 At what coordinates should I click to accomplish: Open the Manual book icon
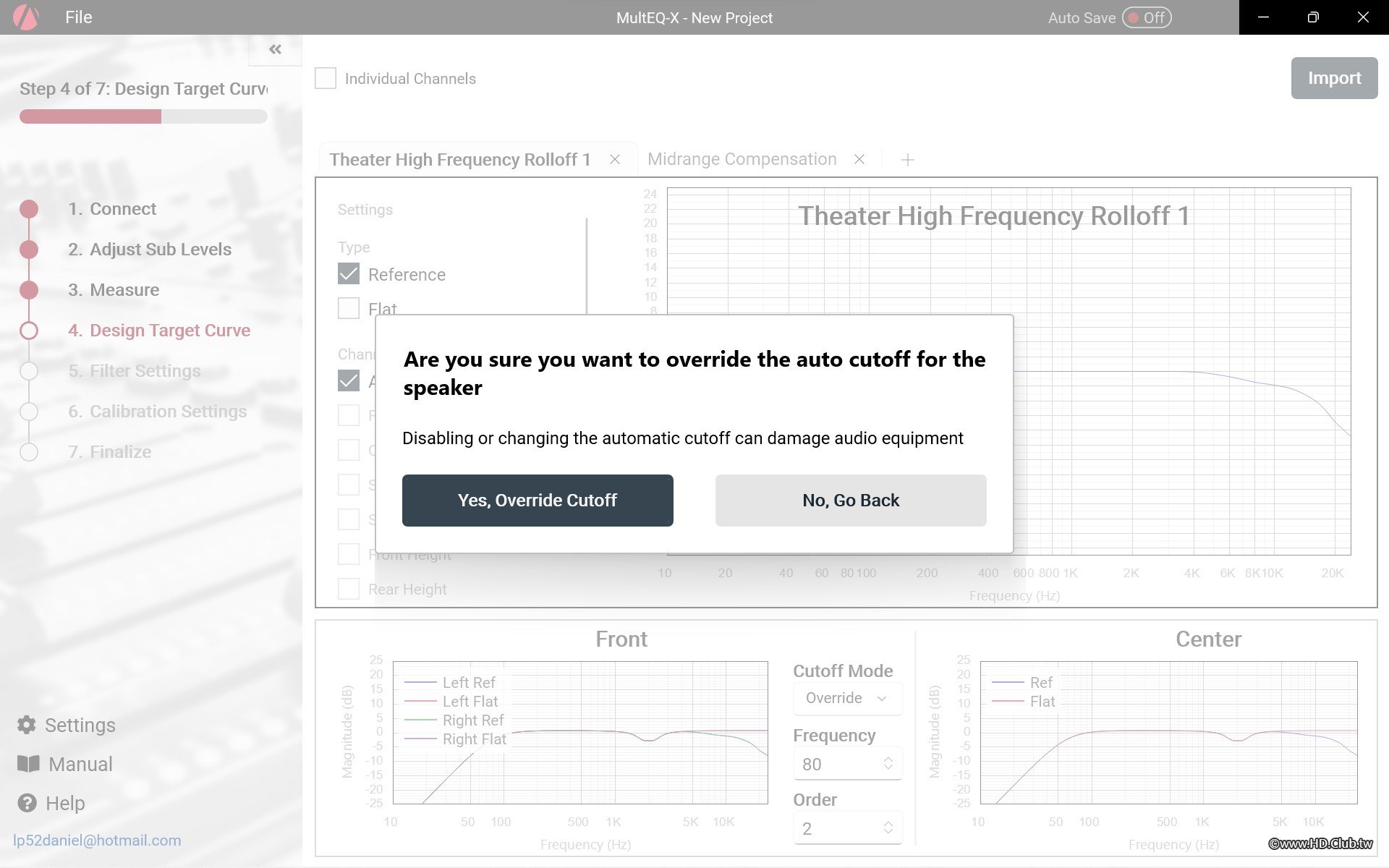[x=28, y=764]
